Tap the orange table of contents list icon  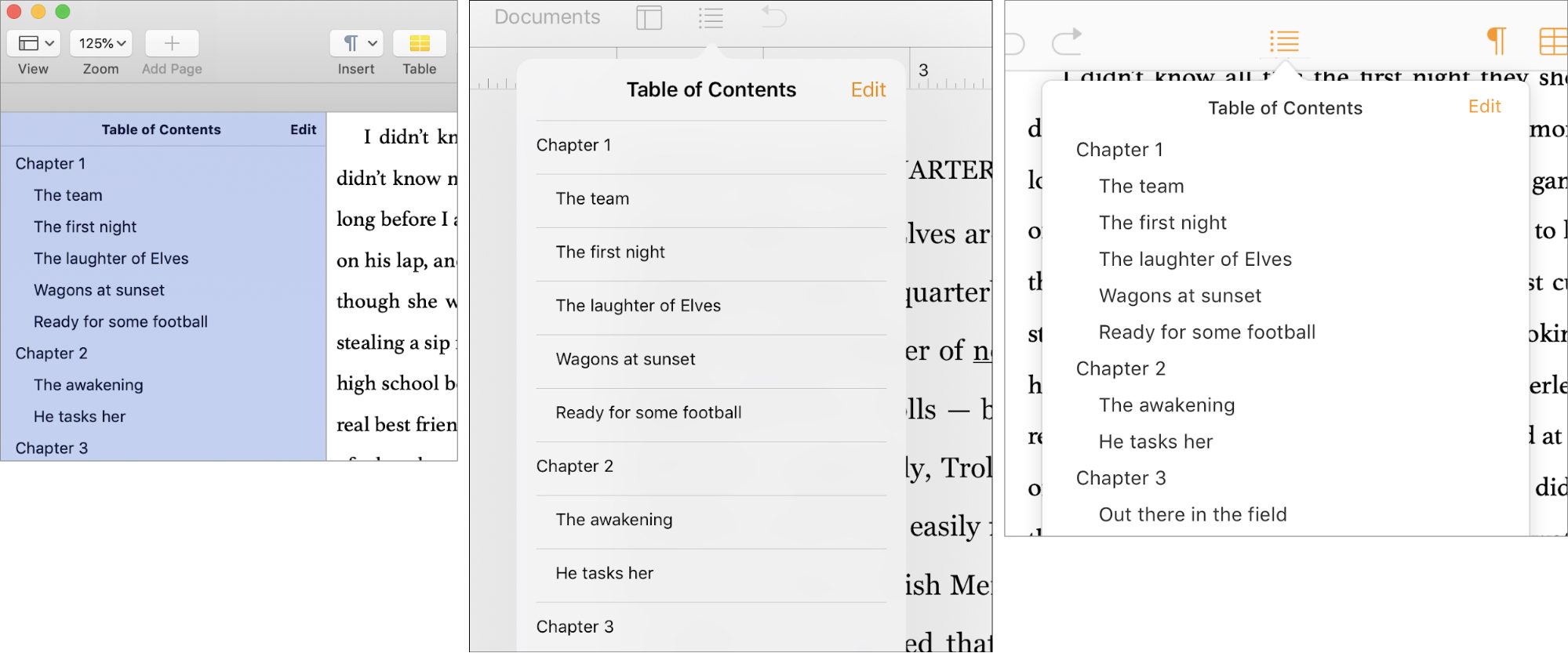pyautogui.click(x=1284, y=42)
